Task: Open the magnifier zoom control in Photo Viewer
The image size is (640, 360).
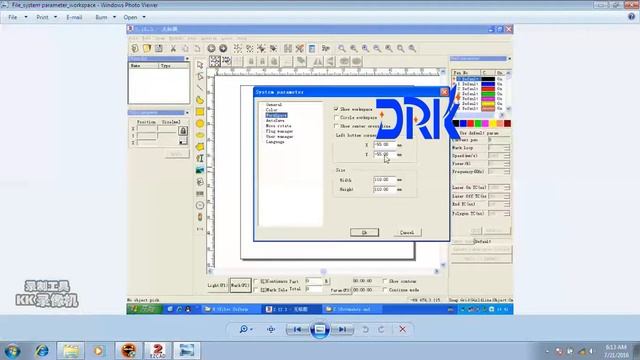Action: [246, 329]
